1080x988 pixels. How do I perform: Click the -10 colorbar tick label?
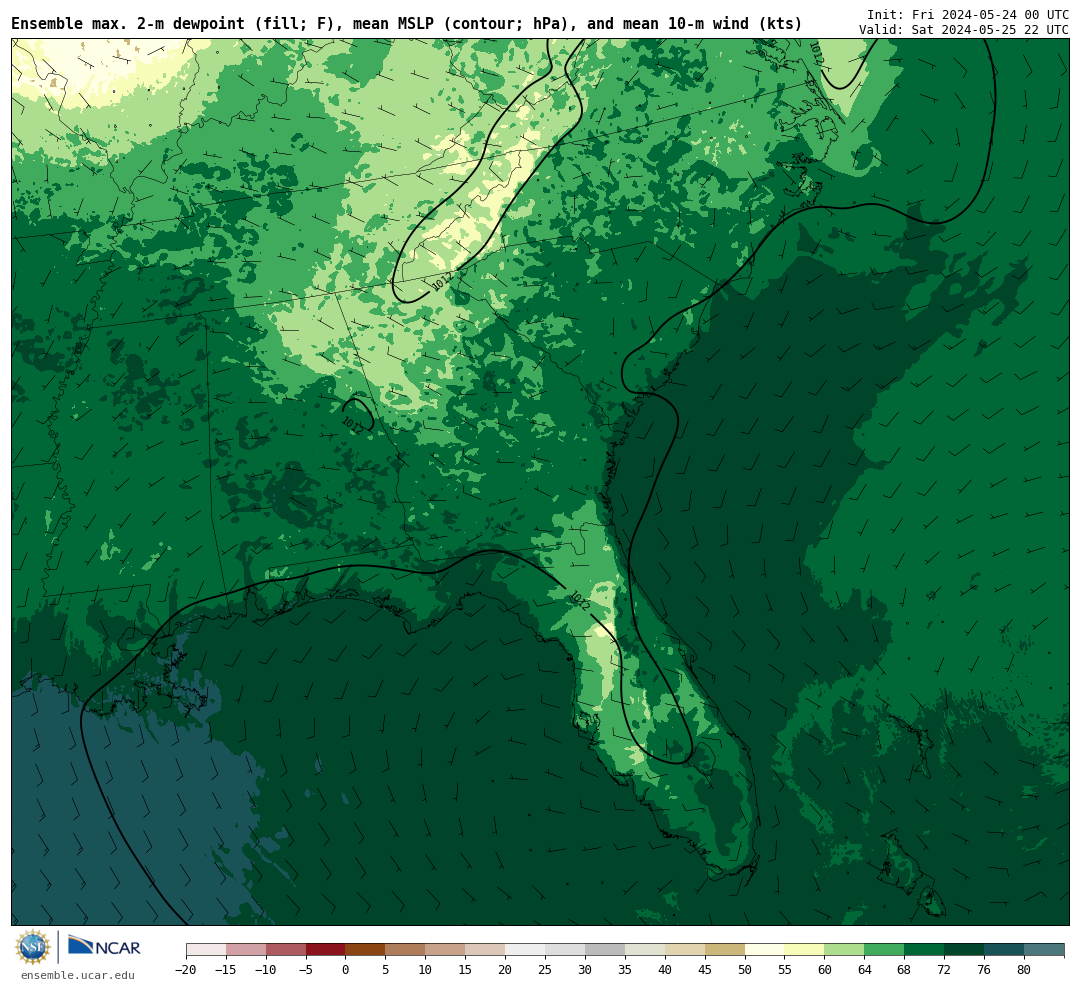click(x=266, y=970)
